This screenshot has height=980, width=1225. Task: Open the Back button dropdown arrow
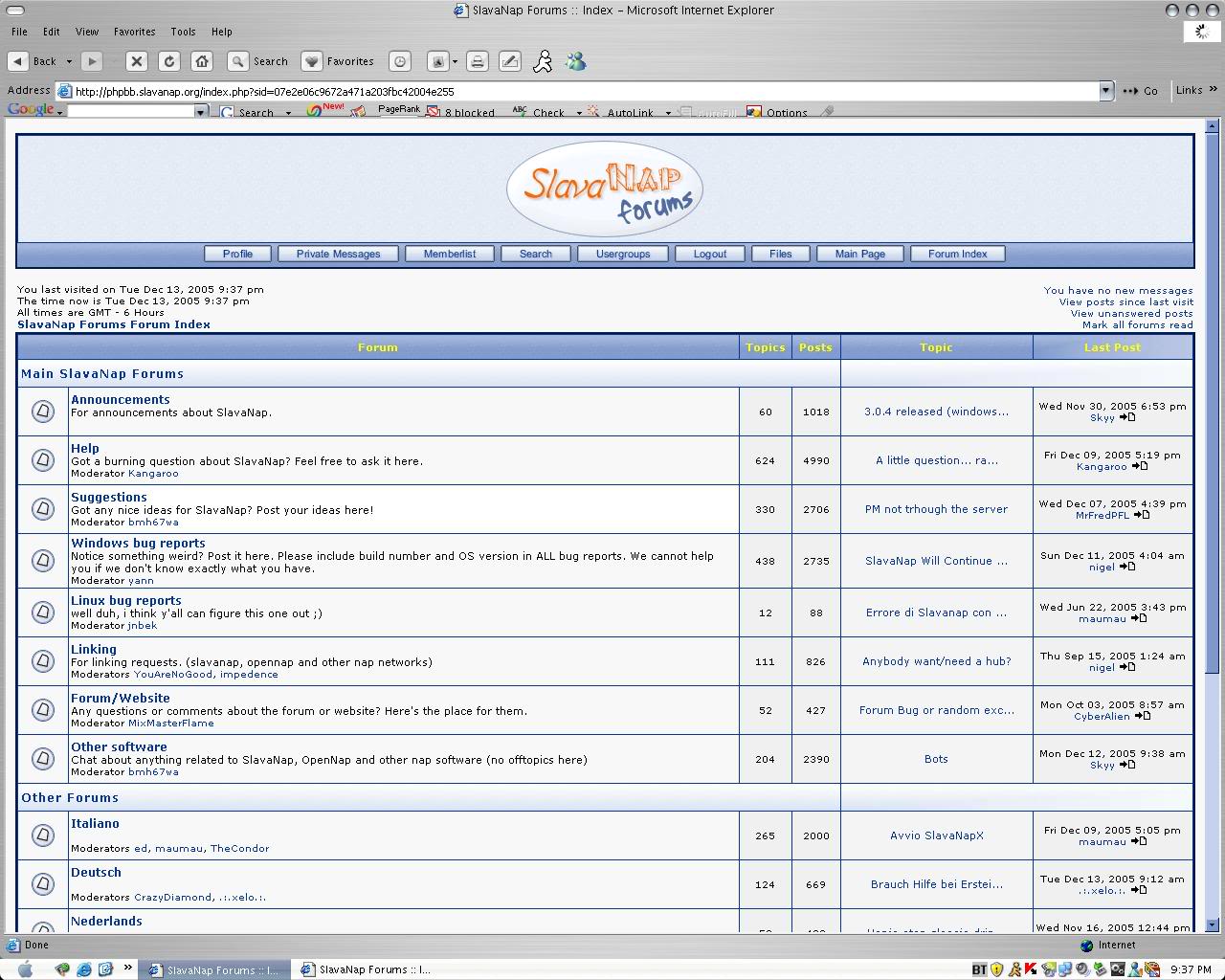tap(69, 61)
